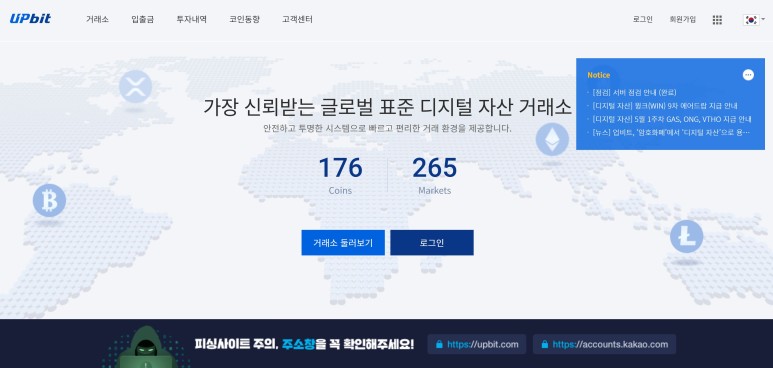Click the lock icon beside accounts.kakao.com
Image resolution: width=773 pixels, height=368 pixels.
point(544,344)
